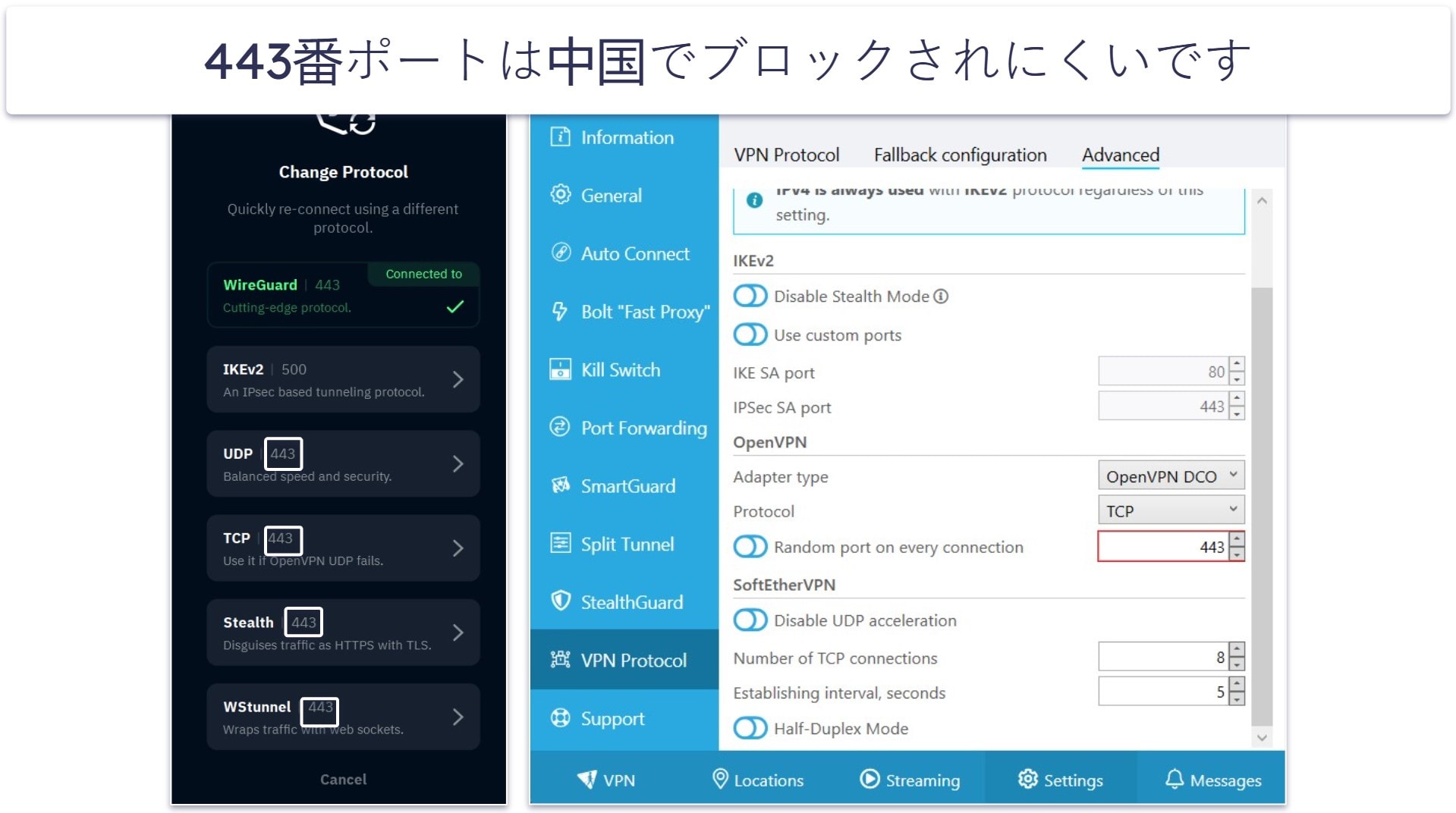Click the Split Tunnel icon
Screen dimensions: 1456x813
tap(560, 544)
